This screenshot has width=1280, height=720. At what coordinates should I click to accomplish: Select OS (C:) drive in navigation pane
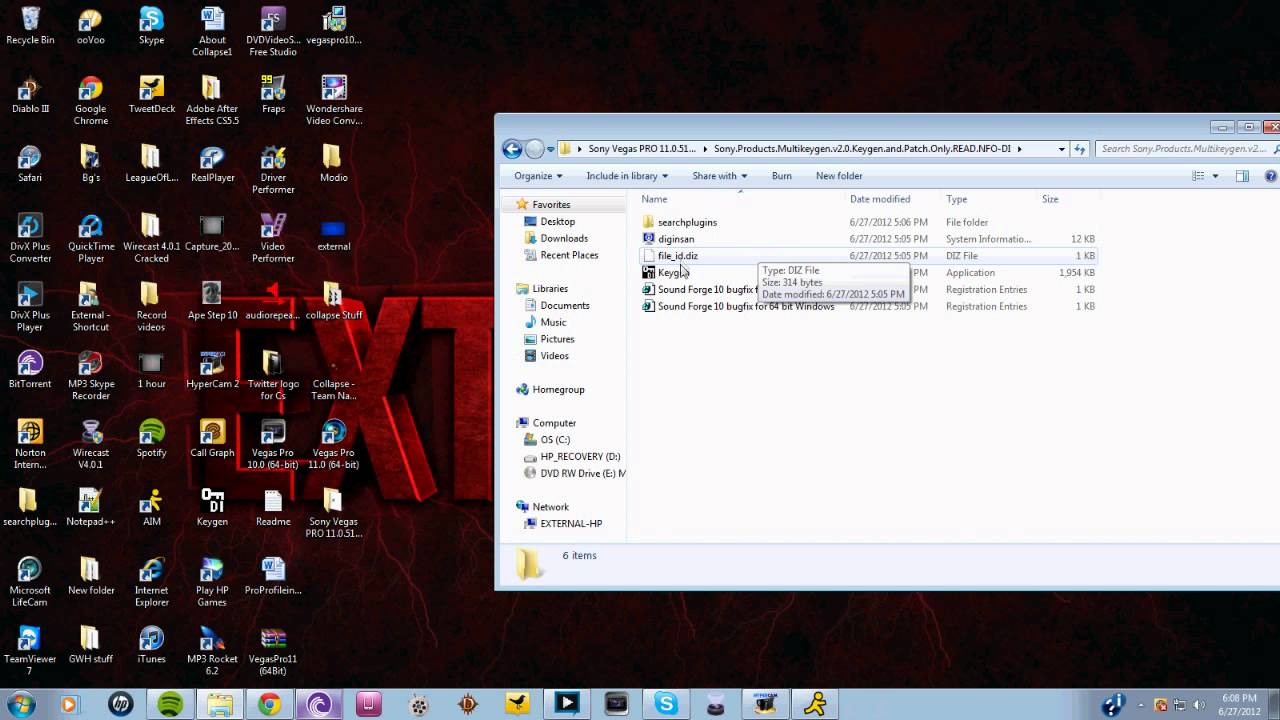tap(555, 440)
